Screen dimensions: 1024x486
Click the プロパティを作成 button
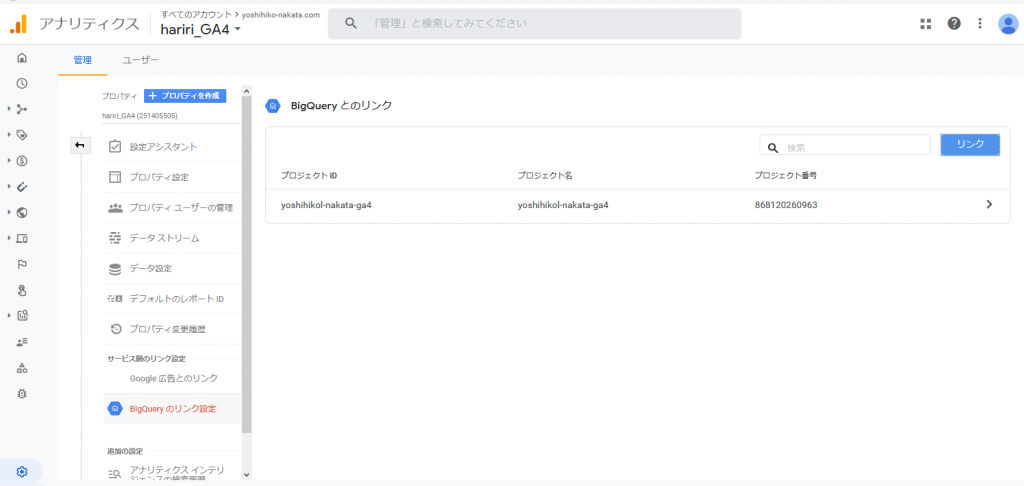point(185,96)
